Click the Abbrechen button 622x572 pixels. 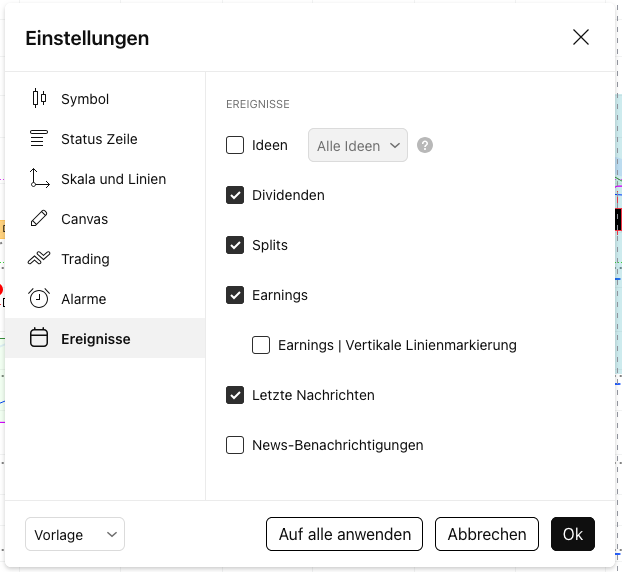click(487, 534)
